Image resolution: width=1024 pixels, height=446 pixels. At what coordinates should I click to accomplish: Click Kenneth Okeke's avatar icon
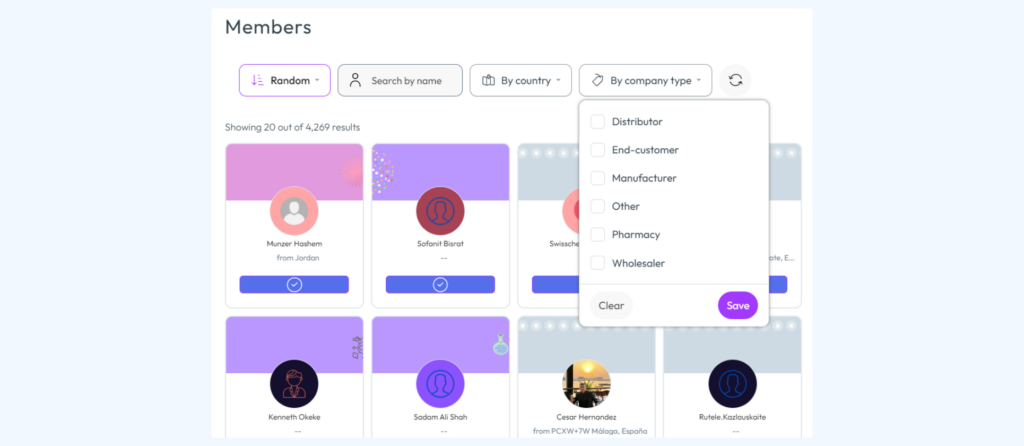coord(294,383)
